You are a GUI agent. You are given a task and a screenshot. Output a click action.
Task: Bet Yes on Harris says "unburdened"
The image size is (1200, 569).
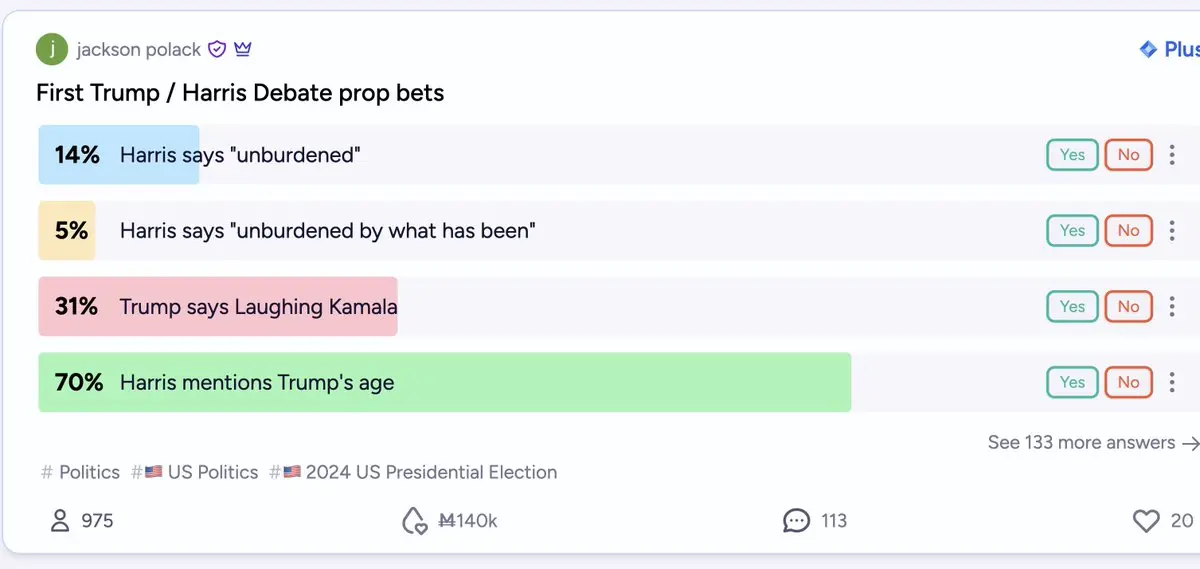[x=1072, y=155]
